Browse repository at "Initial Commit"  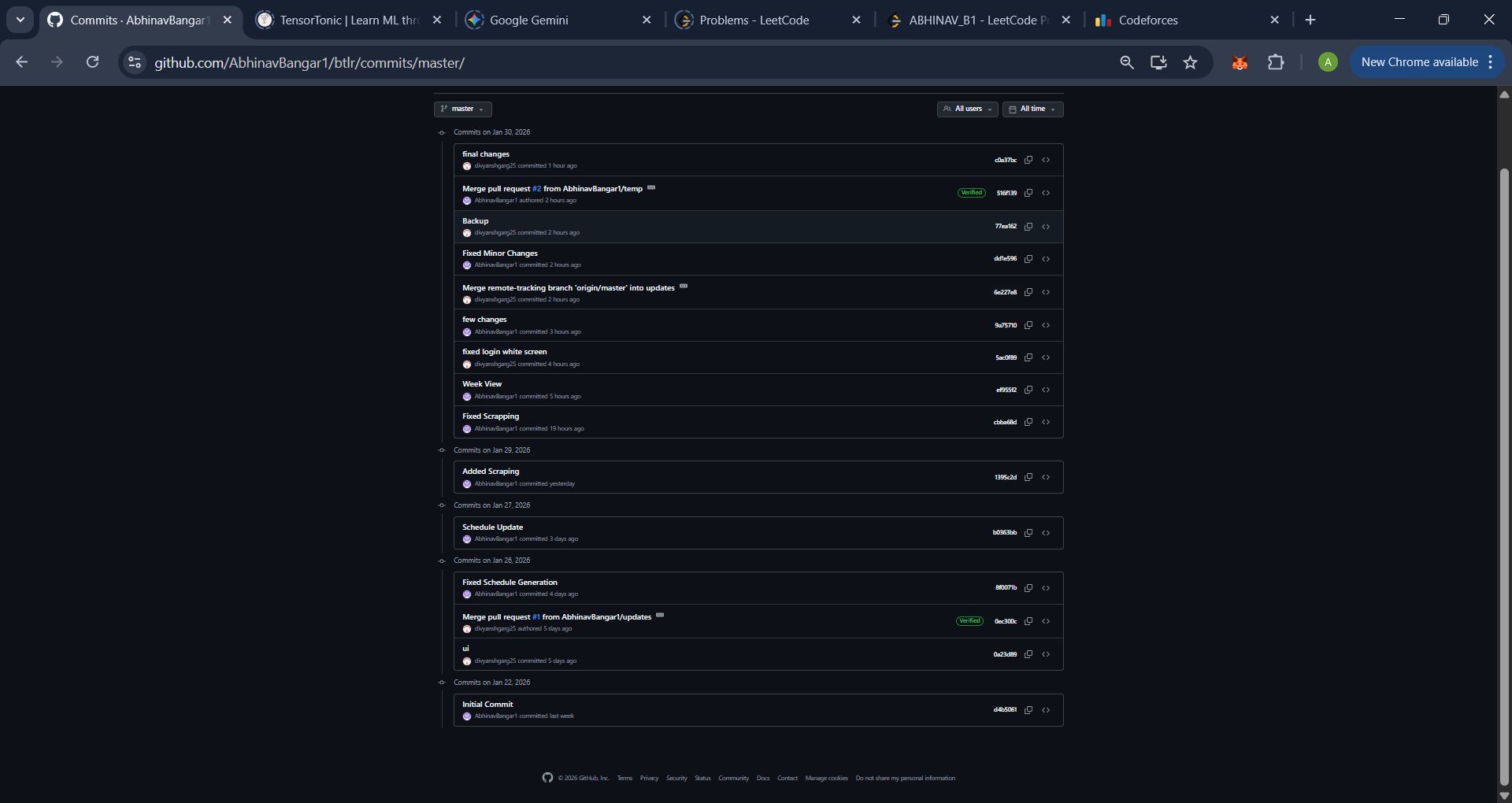1046,710
